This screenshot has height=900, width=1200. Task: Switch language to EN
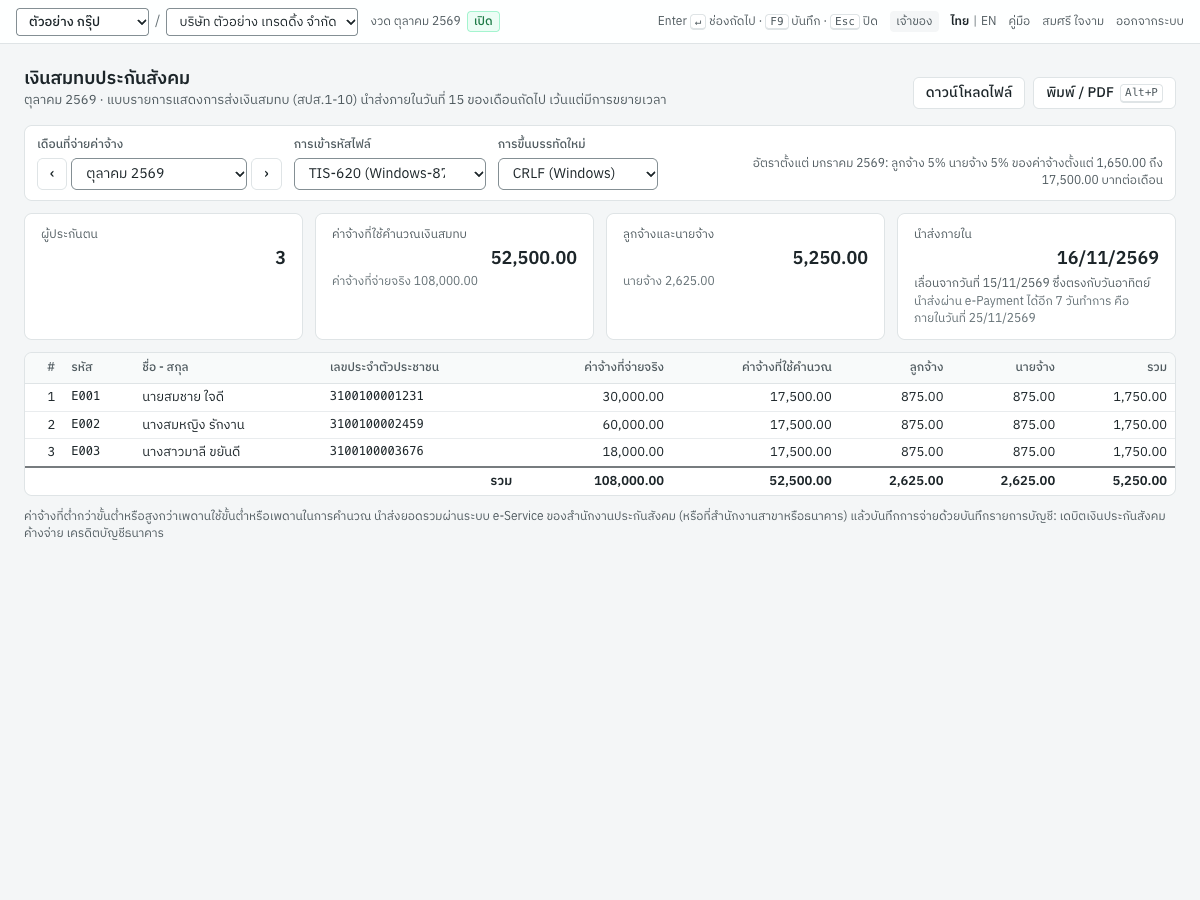[988, 21]
